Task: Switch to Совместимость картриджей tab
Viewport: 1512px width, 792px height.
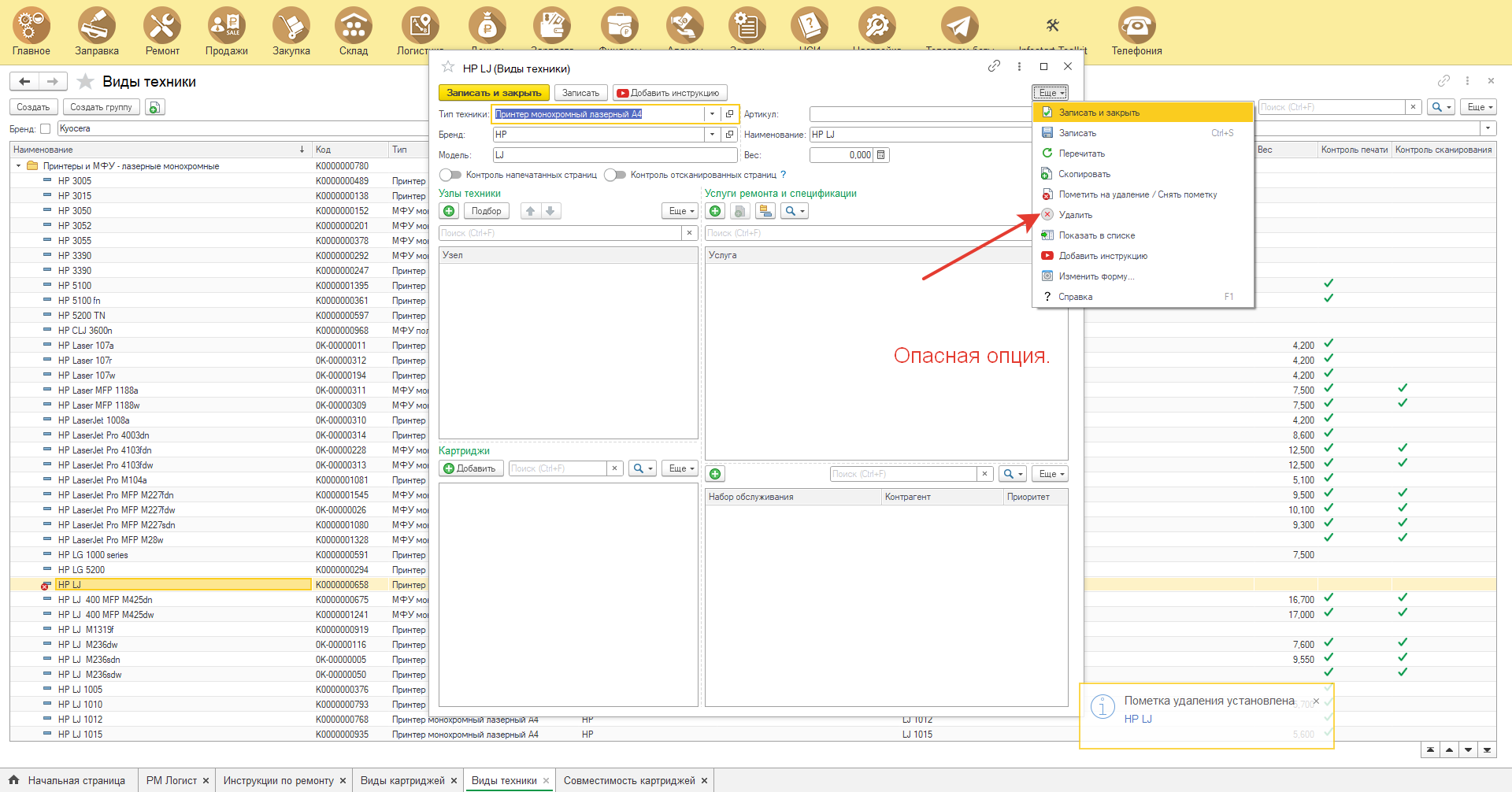Action: [628, 780]
